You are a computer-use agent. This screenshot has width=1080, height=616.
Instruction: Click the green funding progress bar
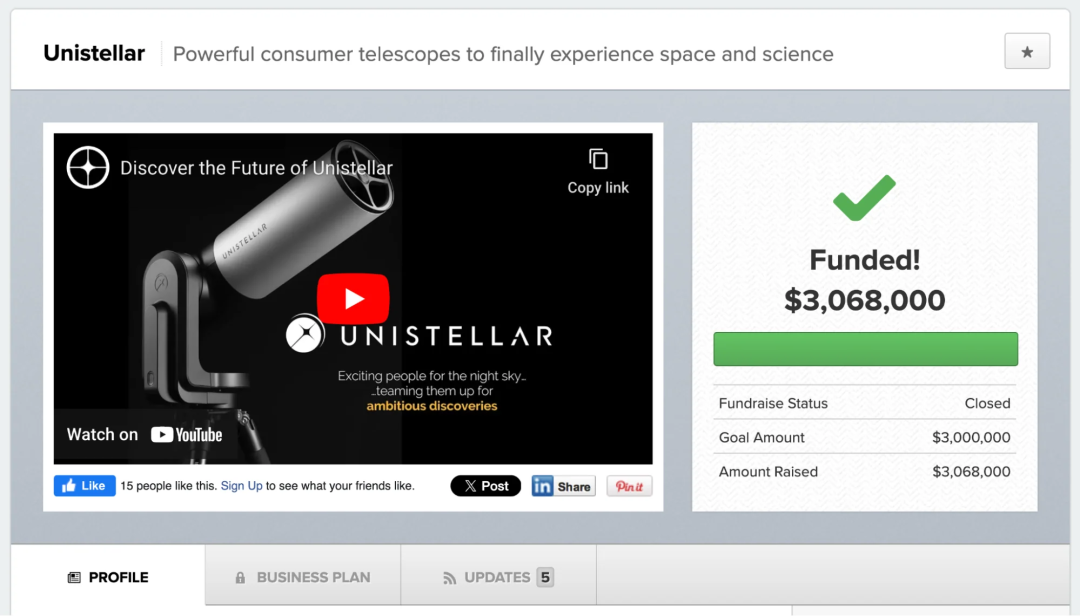[x=865, y=349]
